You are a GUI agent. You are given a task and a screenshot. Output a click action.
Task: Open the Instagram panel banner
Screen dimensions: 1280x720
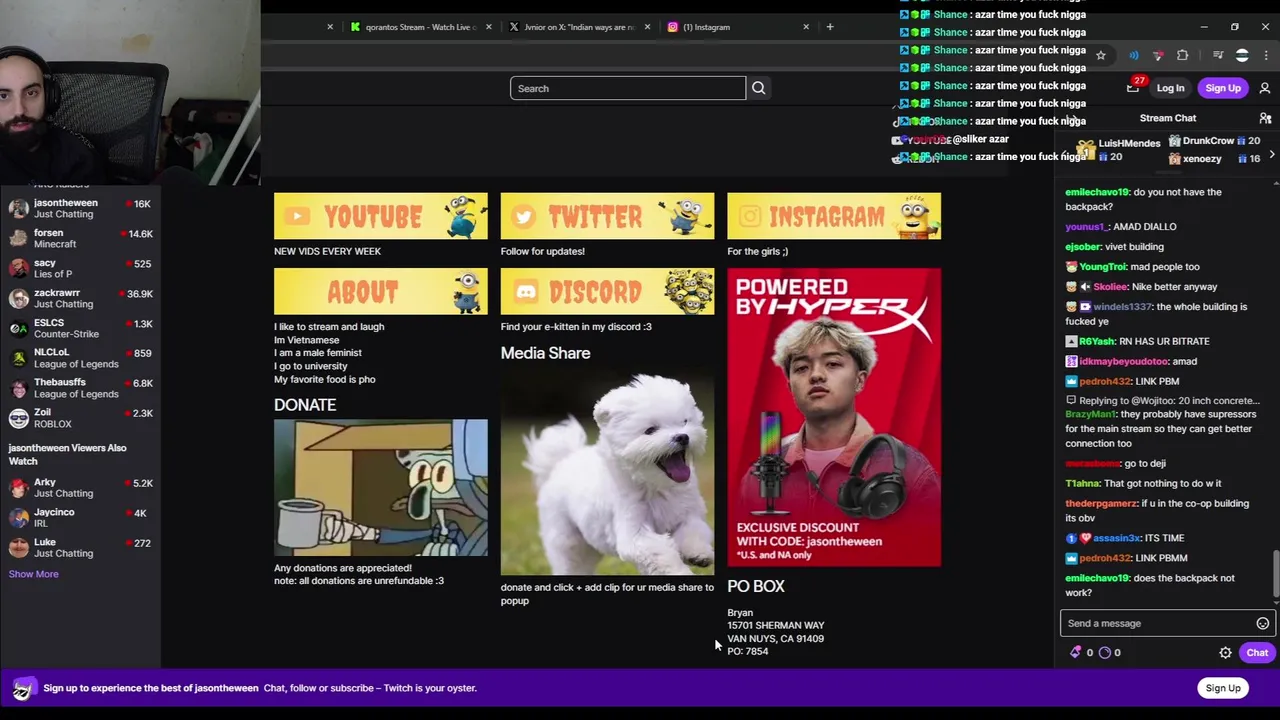click(834, 217)
